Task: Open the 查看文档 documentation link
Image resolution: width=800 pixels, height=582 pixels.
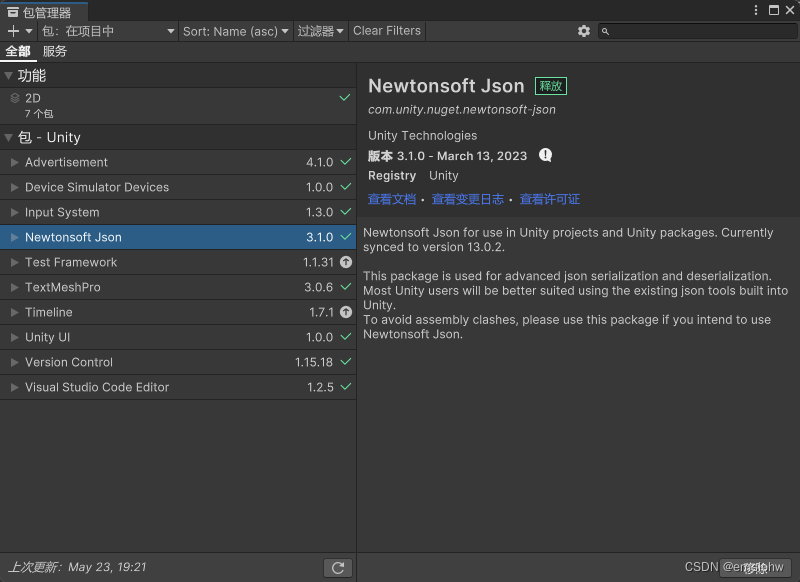Action: coord(392,199)
